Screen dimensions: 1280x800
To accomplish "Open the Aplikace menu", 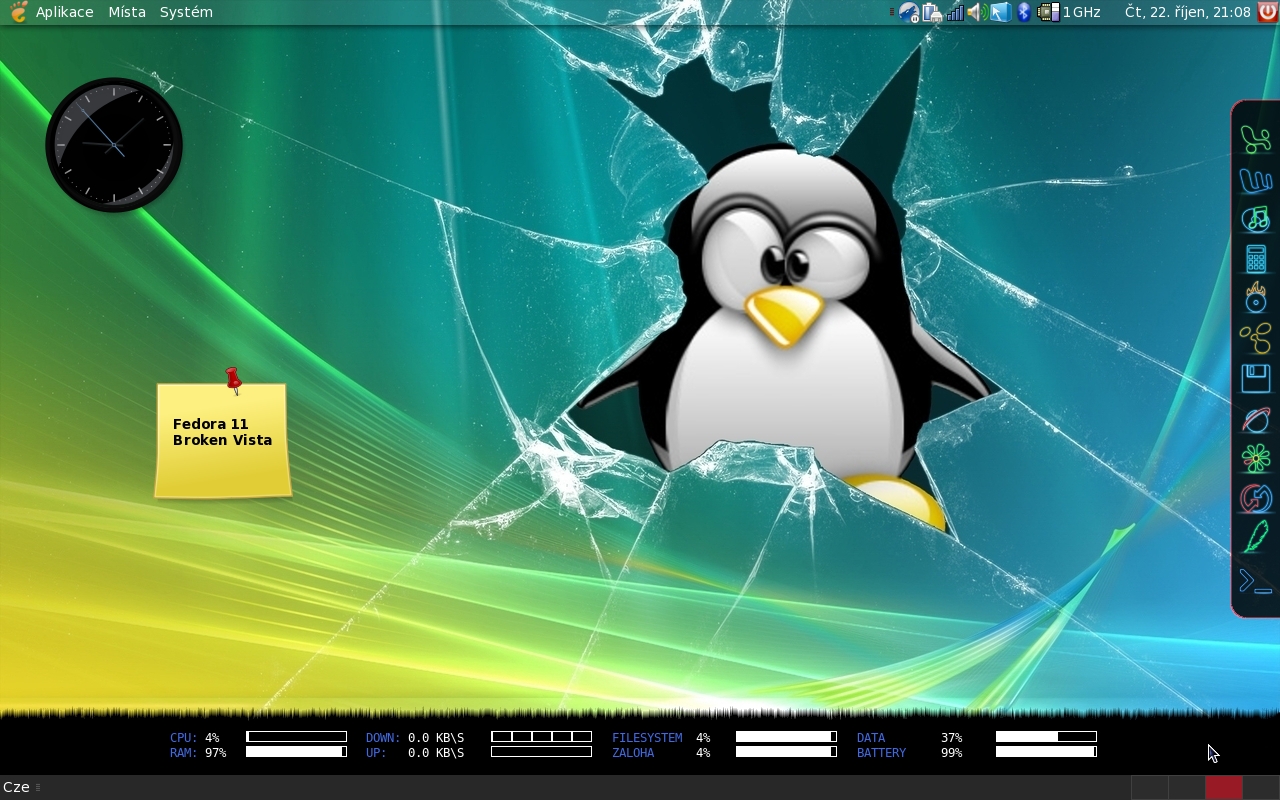I will (64, 12).
